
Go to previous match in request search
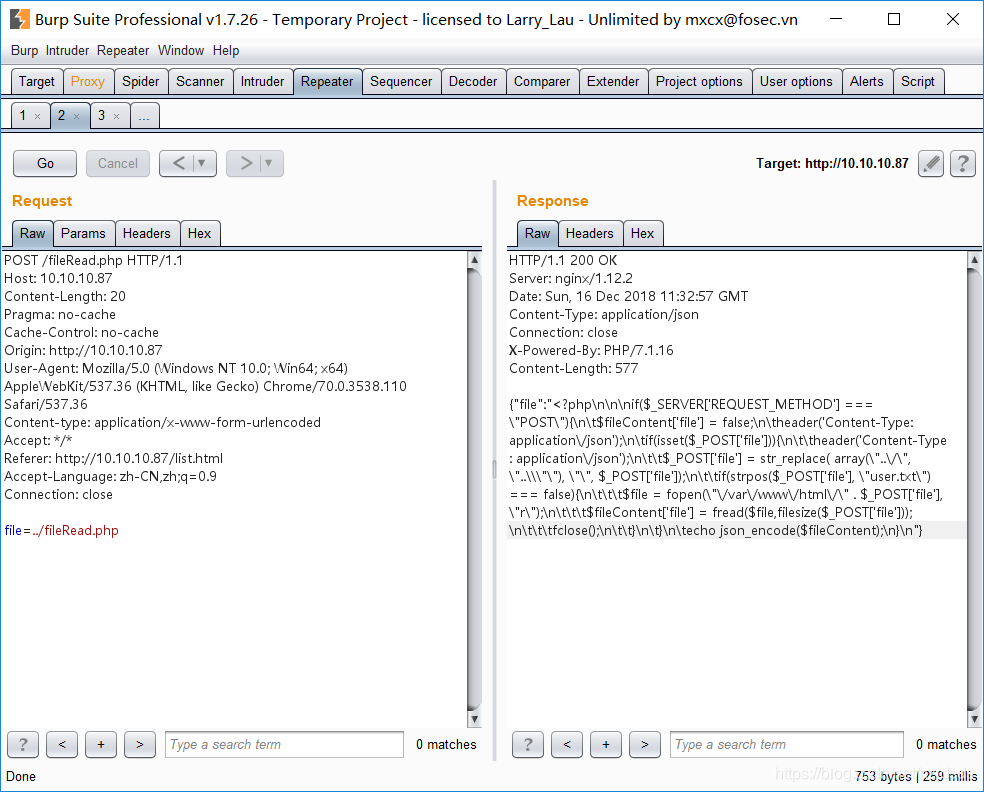62,744
